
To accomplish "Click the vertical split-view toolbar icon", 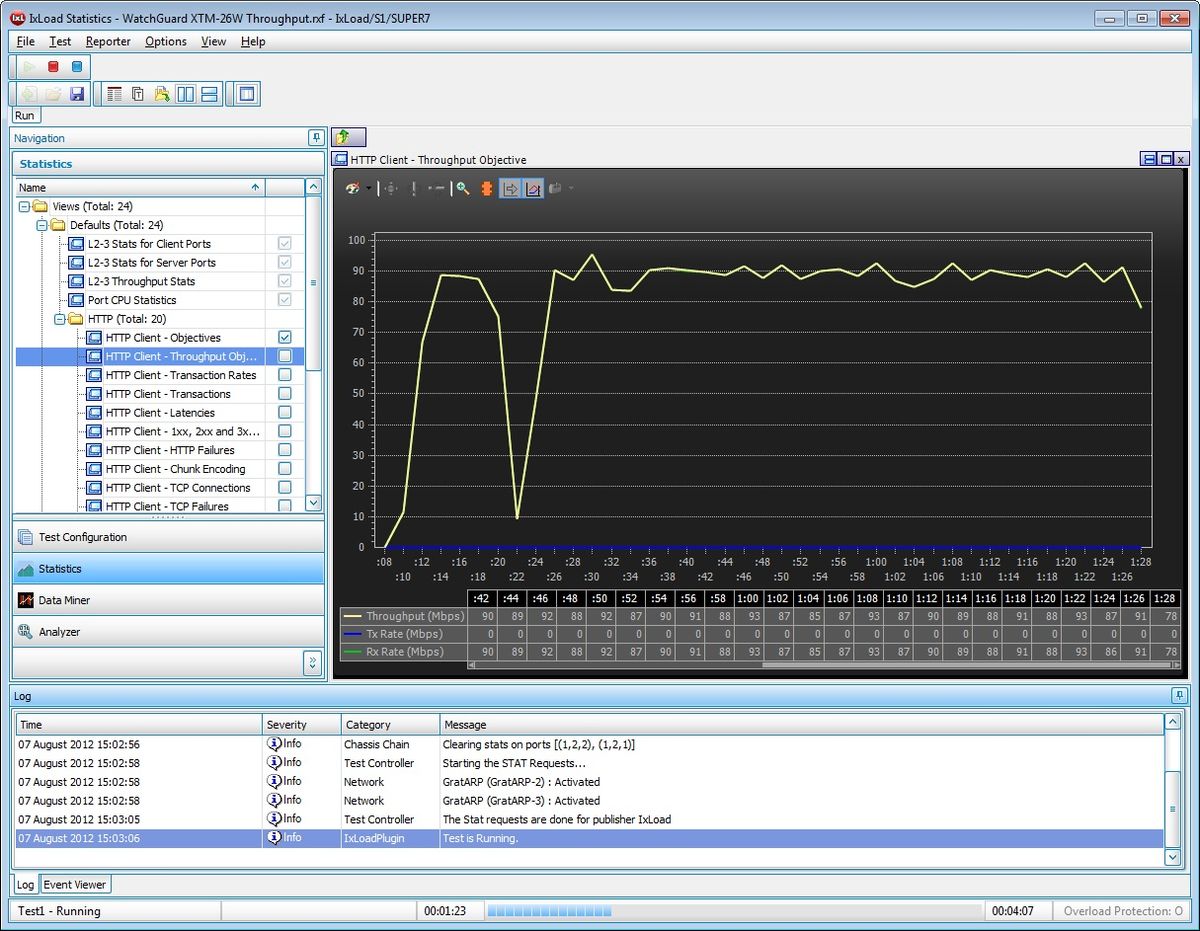I will [186, 93].
